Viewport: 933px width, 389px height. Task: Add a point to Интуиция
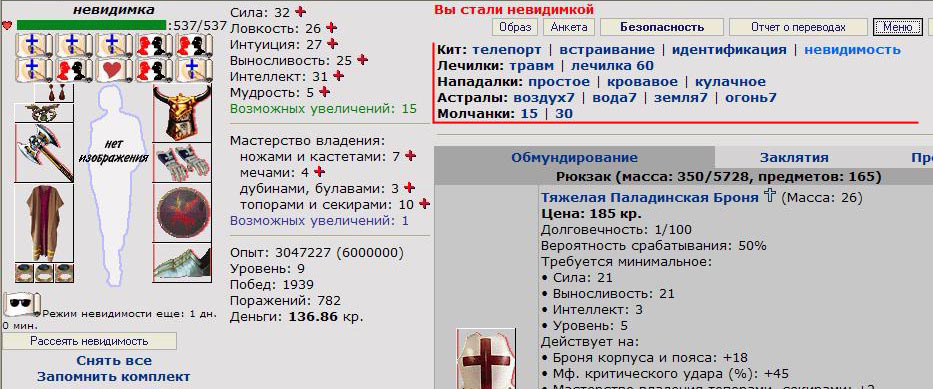click(332, 43)
